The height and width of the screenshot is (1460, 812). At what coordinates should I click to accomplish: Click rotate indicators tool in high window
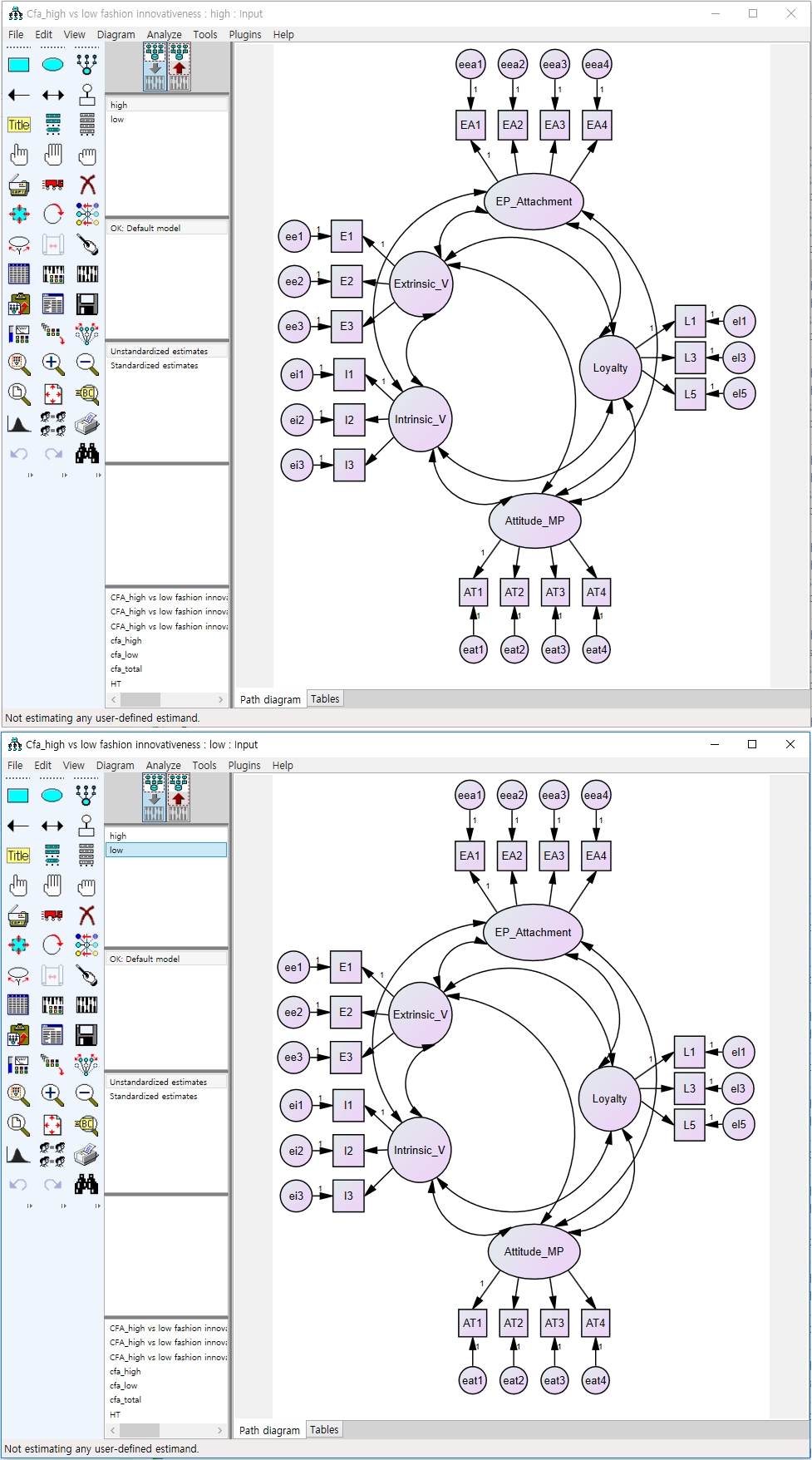52,215
